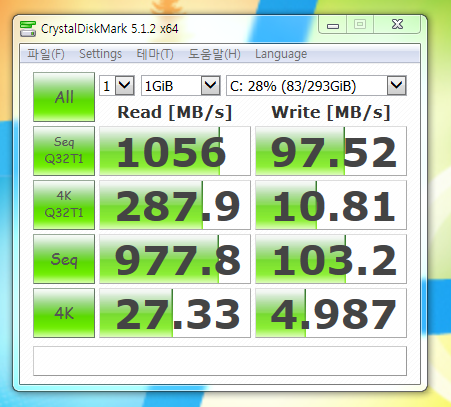Click the empty comment text field
This screenshot has height=407, width=451.
[x=220, y=361]
